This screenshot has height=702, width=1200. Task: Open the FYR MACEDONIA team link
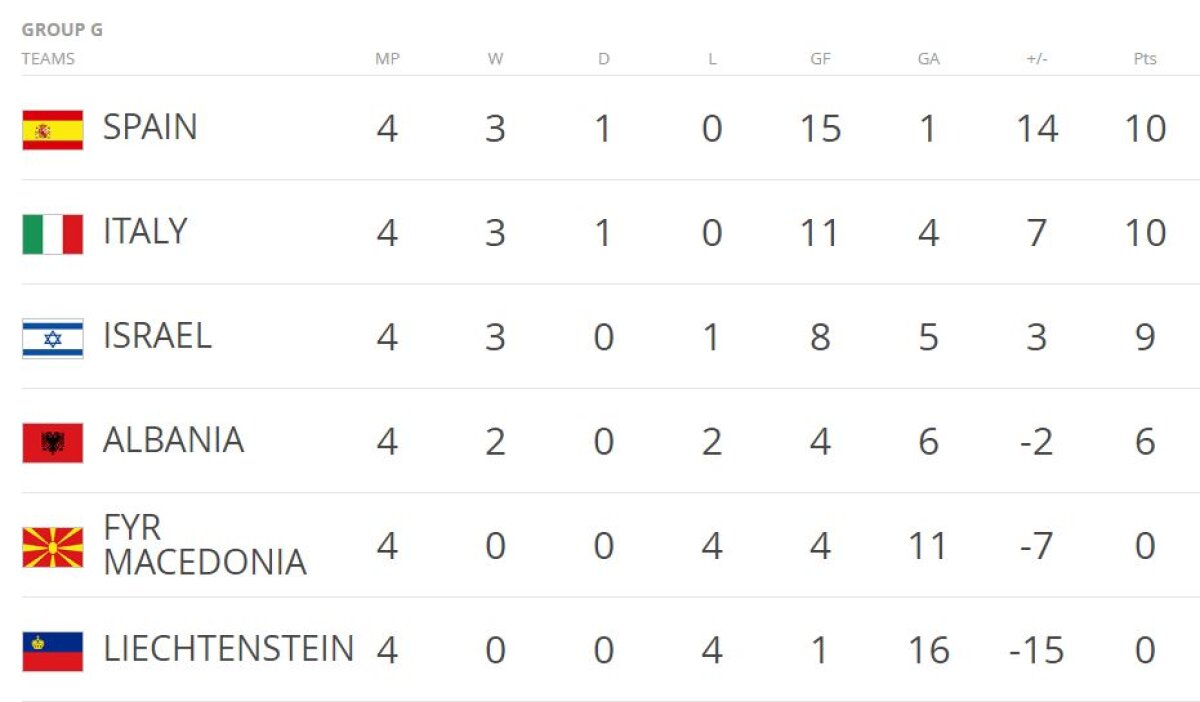(x=204, y=545)
